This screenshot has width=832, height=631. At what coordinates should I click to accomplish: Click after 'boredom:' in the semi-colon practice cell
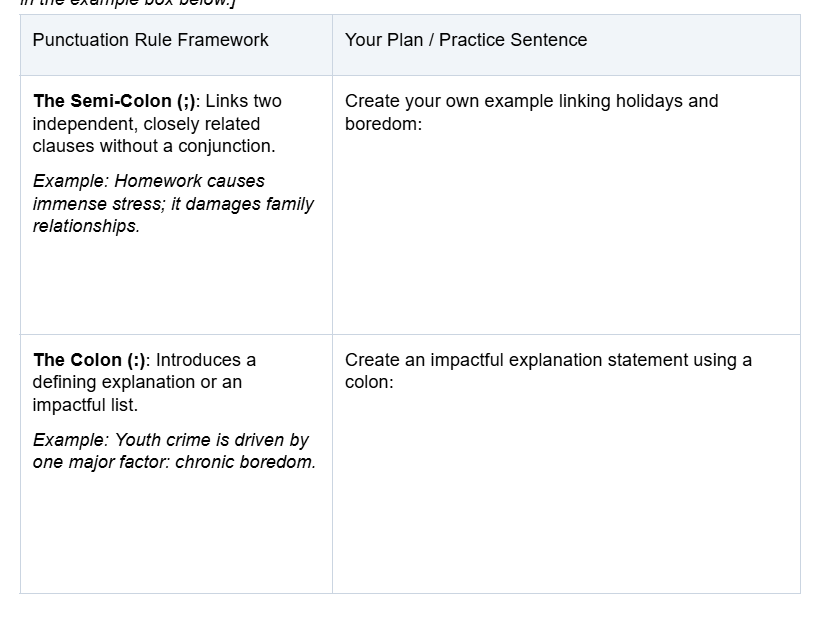coord(427,124)
